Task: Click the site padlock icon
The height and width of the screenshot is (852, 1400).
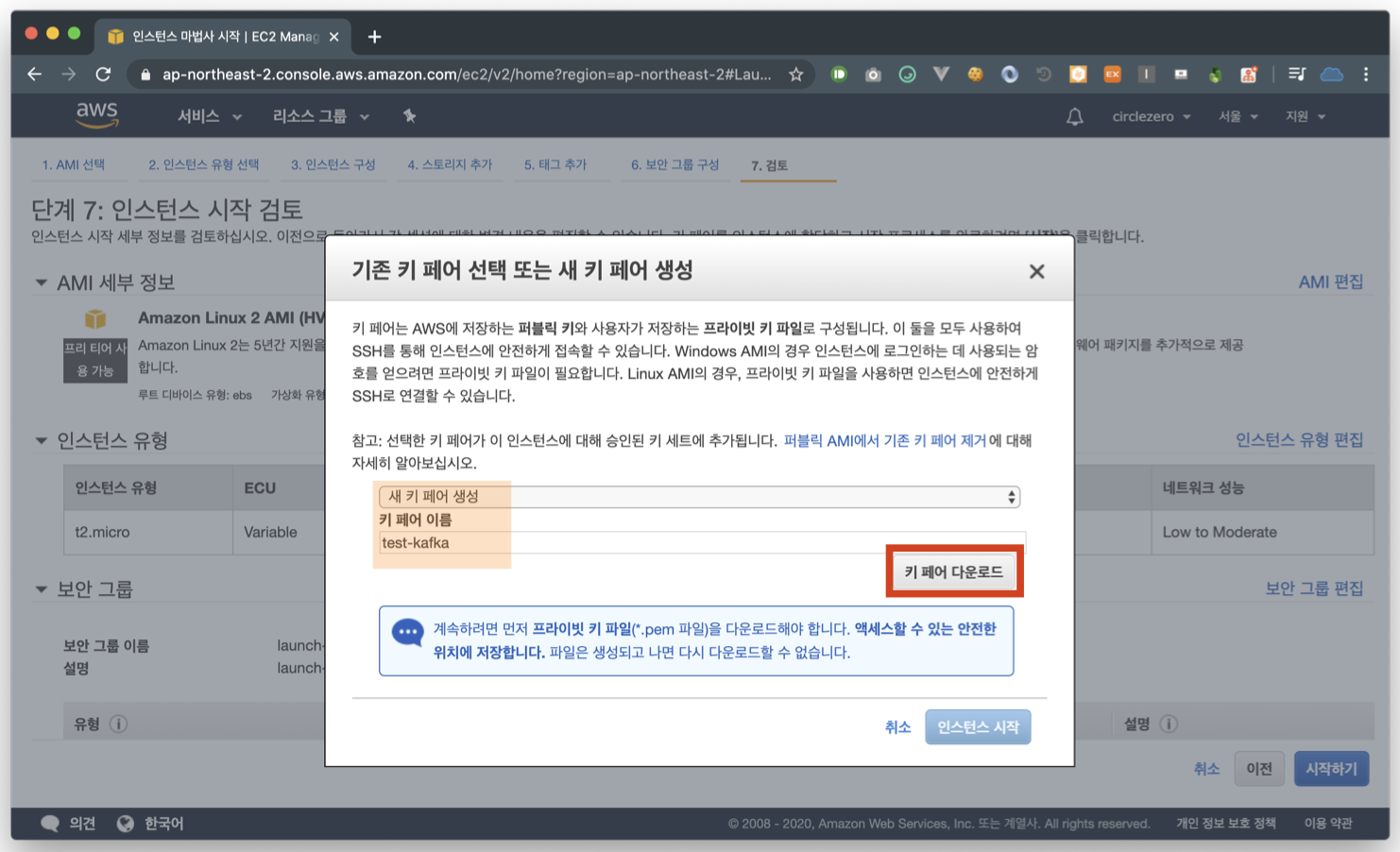Action: (145, 74)
